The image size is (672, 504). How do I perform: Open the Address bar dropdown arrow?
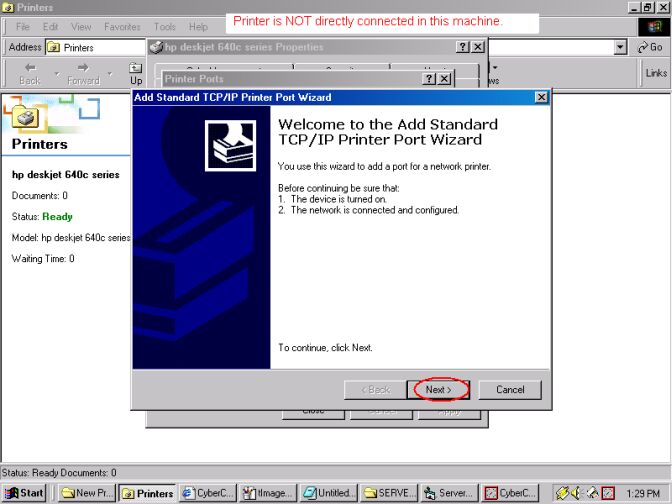621,47
